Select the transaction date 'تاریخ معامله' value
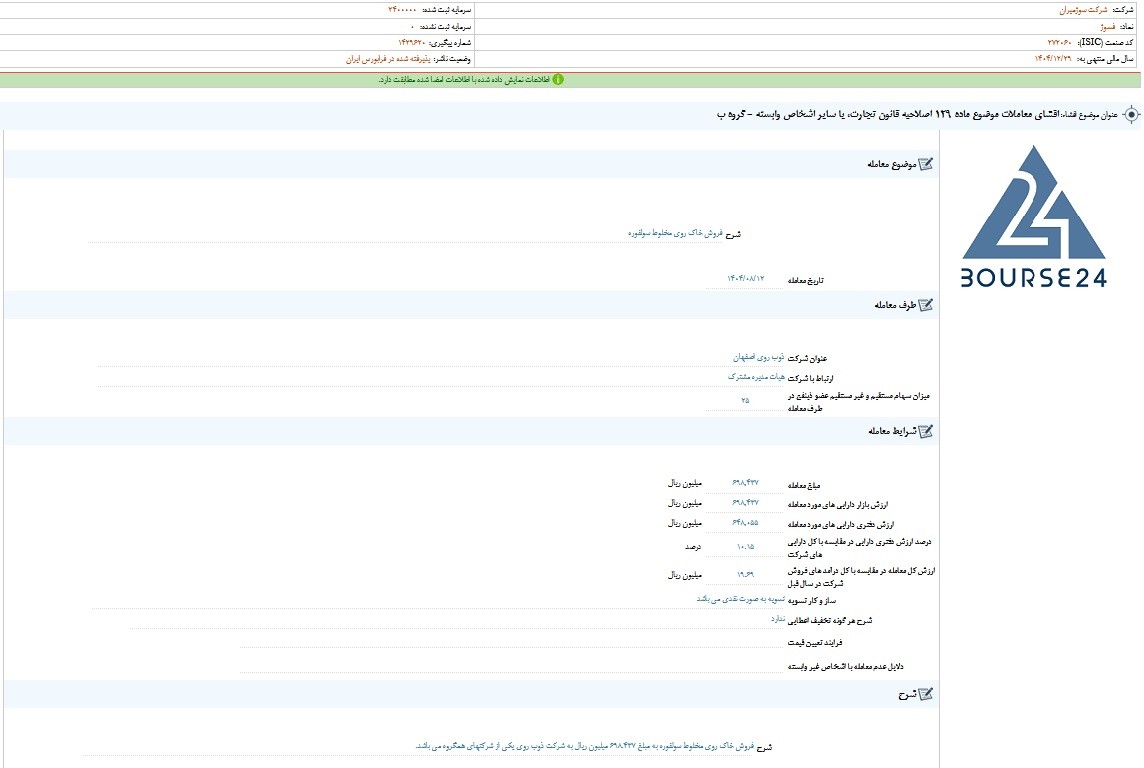 [745, 279]
